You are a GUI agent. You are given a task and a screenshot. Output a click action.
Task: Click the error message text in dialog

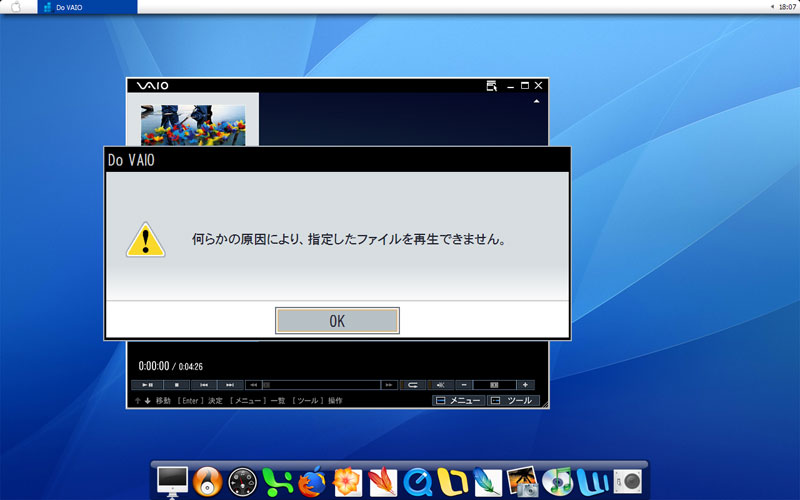(348, 239)
